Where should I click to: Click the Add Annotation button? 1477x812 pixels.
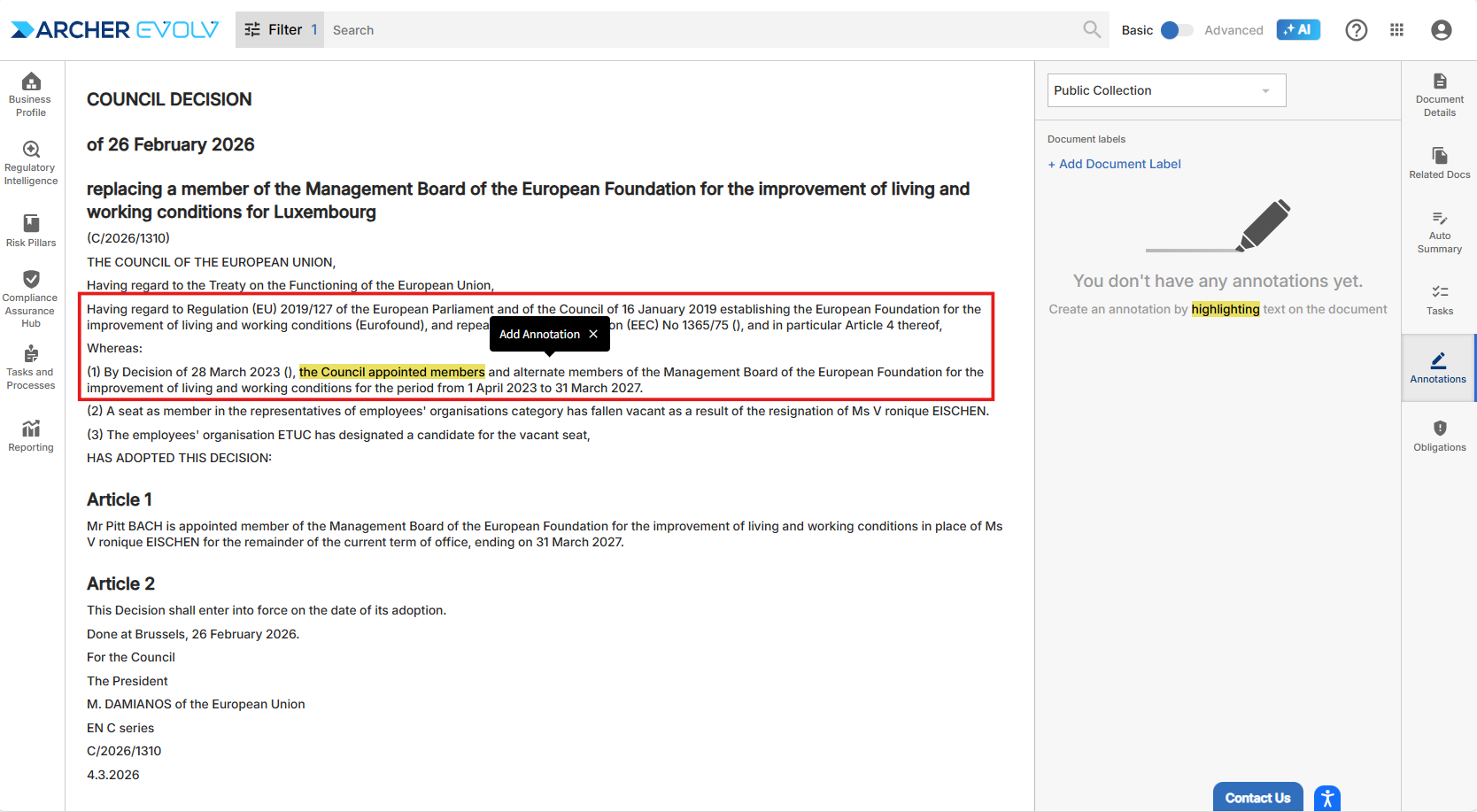539,334
